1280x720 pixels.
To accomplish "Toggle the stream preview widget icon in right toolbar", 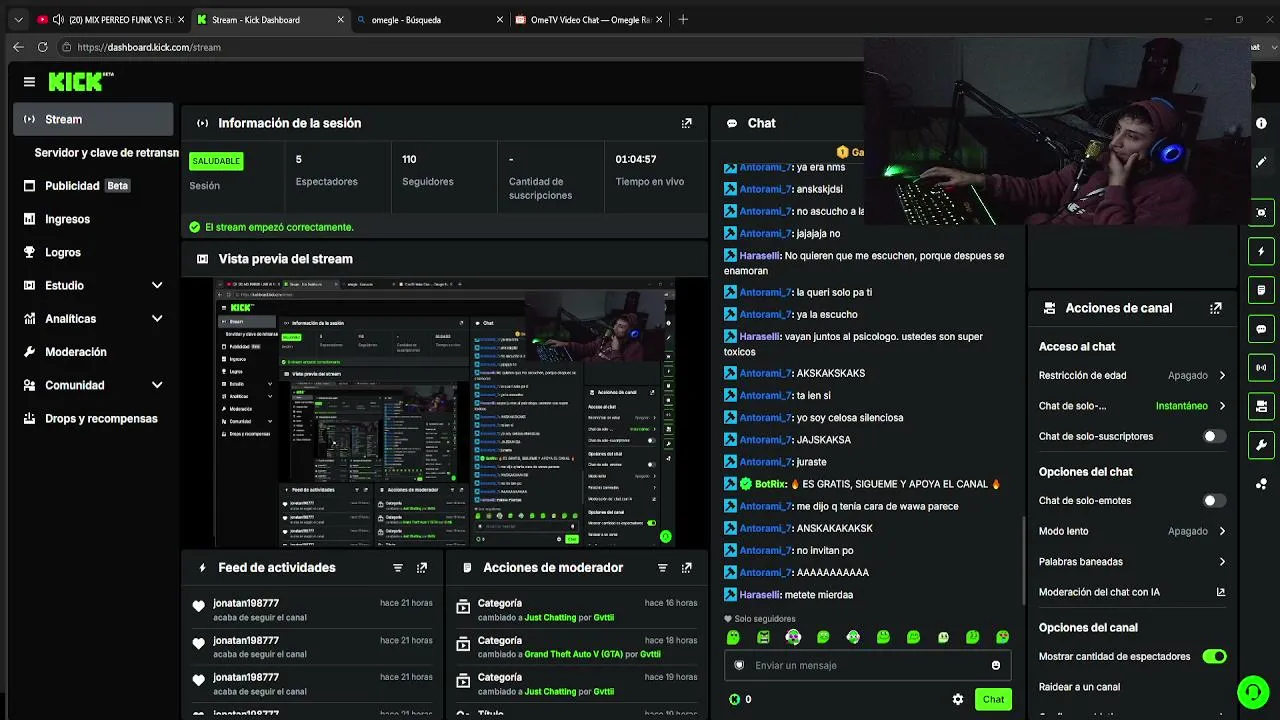I will point(1261,212).
